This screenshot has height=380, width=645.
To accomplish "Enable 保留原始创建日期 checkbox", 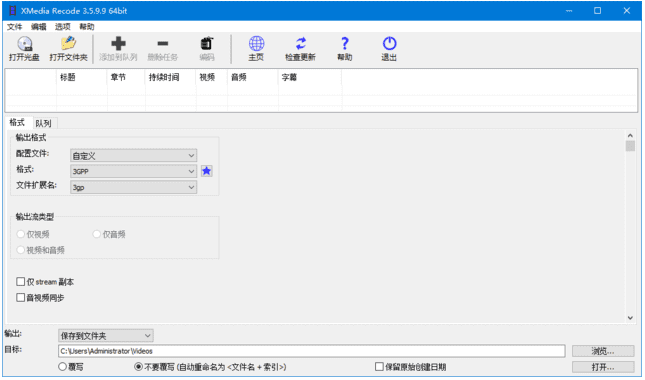I will pyautogui.click(x=379, y=366).
